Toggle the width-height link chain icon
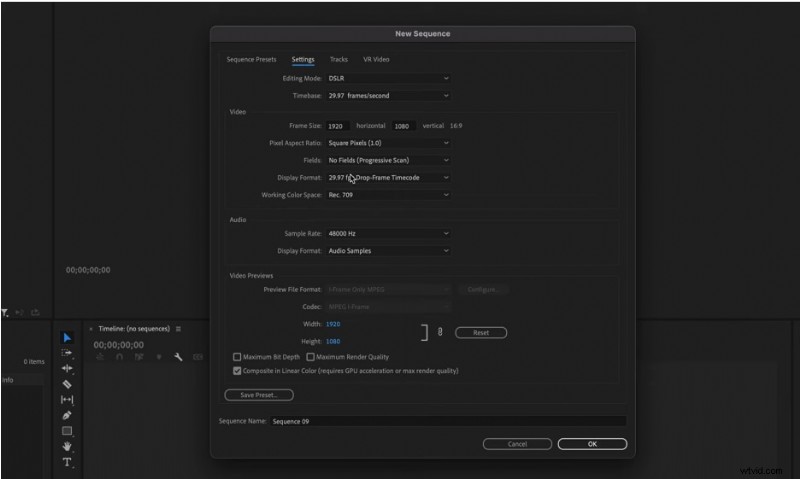 [x=440, y=333]
